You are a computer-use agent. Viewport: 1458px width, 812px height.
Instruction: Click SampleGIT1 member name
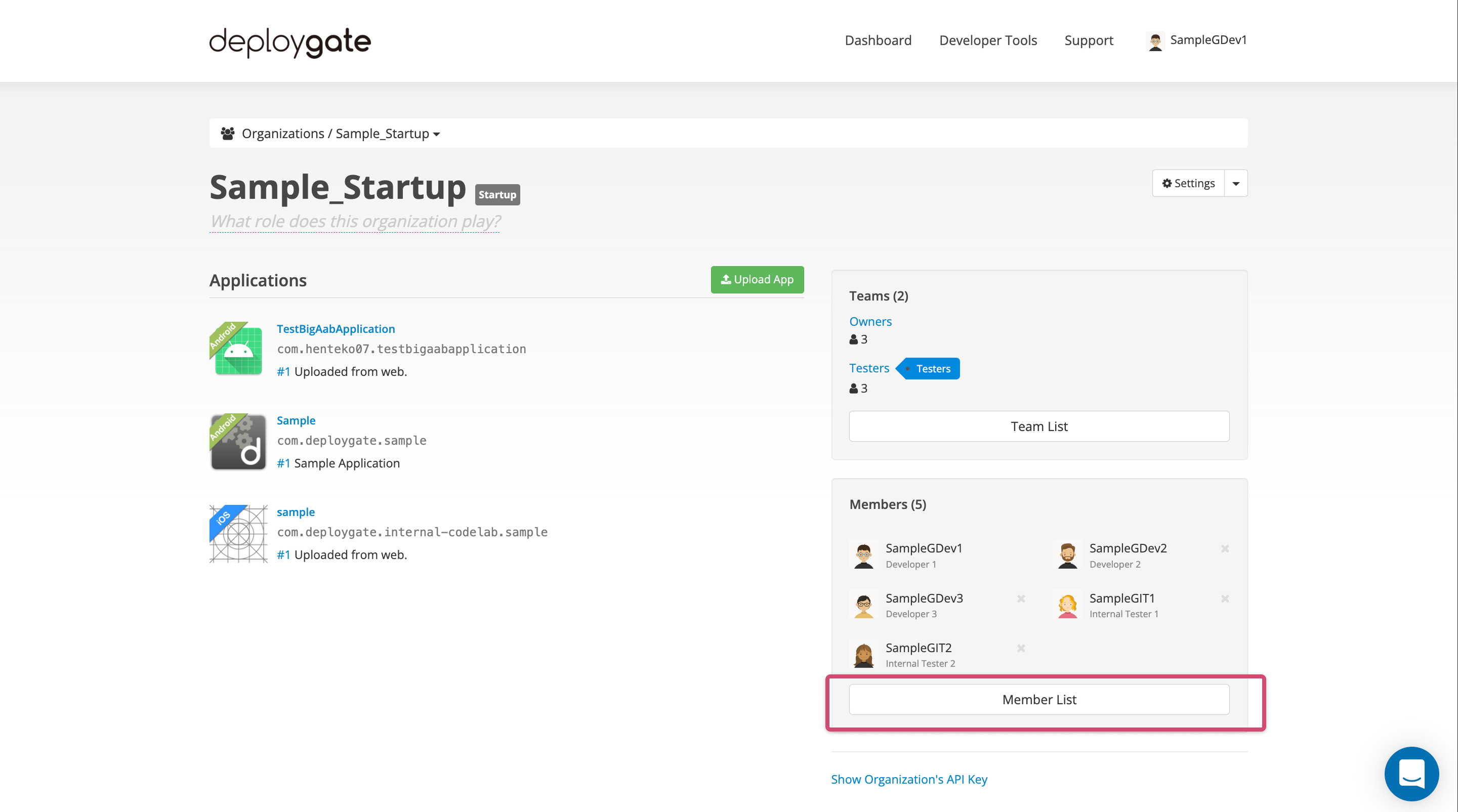tap(1122, 598)
